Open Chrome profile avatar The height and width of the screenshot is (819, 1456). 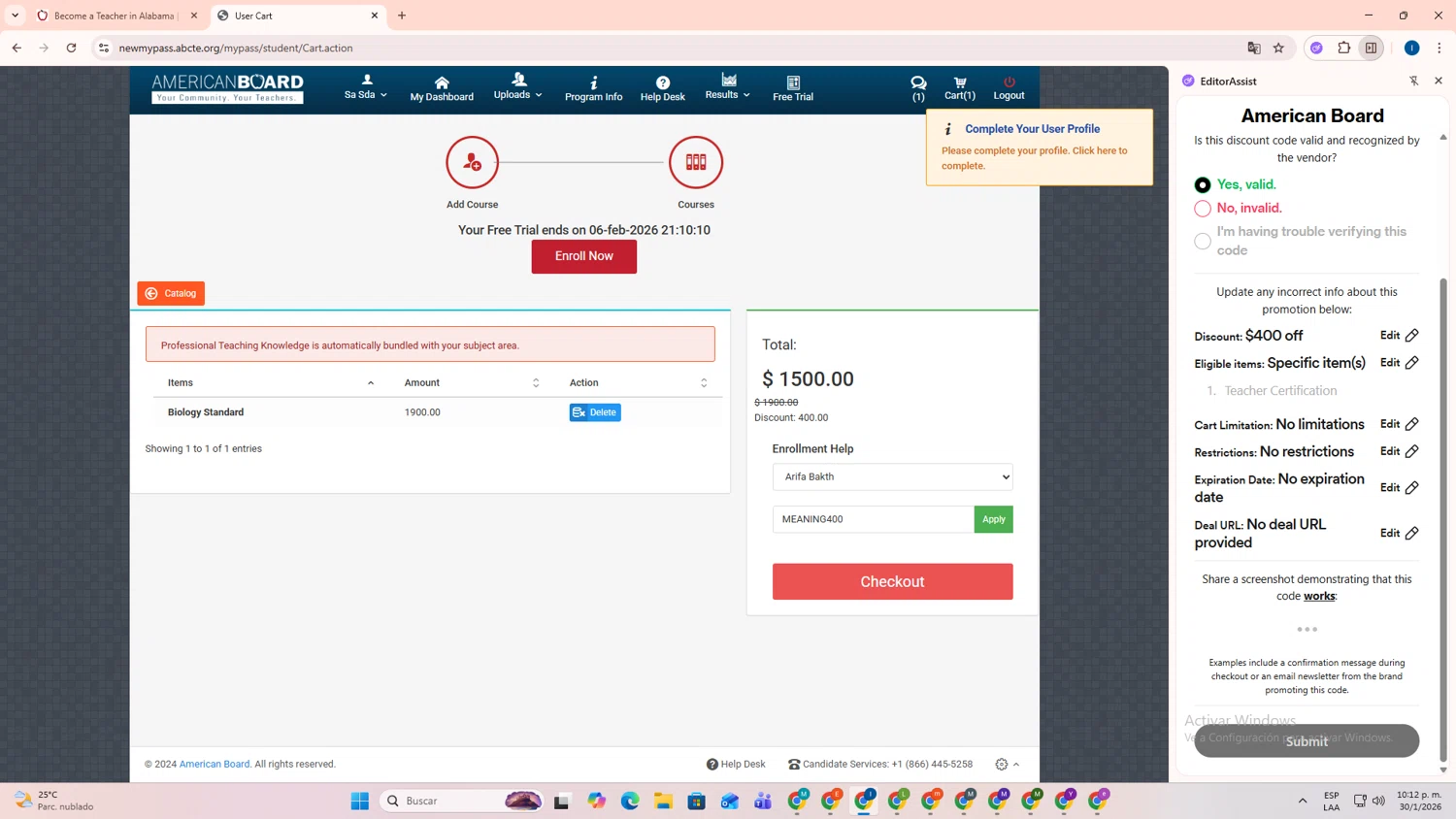point(1411,48)
